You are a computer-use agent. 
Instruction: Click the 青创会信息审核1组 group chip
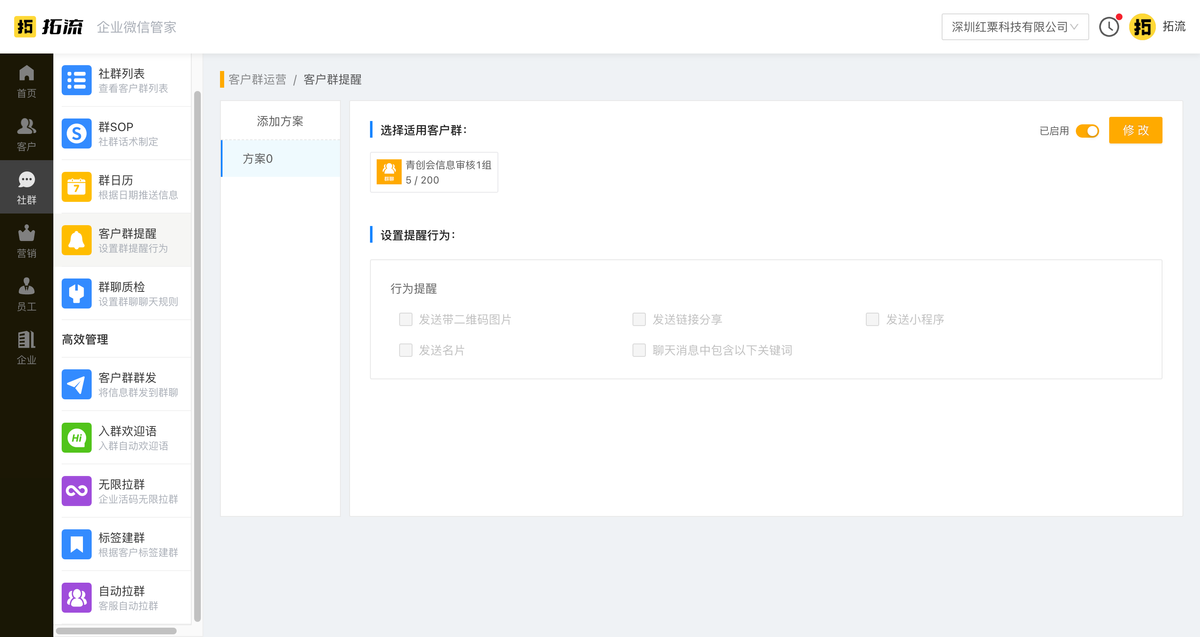434,171
